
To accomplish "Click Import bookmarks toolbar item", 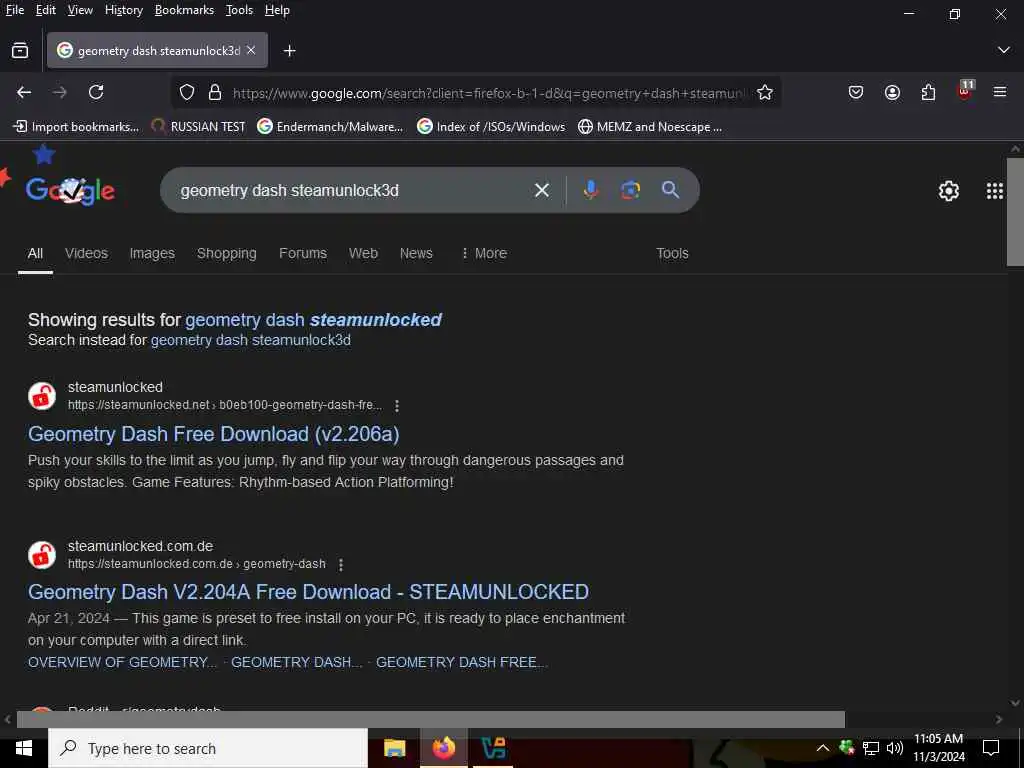I will 76,127.
